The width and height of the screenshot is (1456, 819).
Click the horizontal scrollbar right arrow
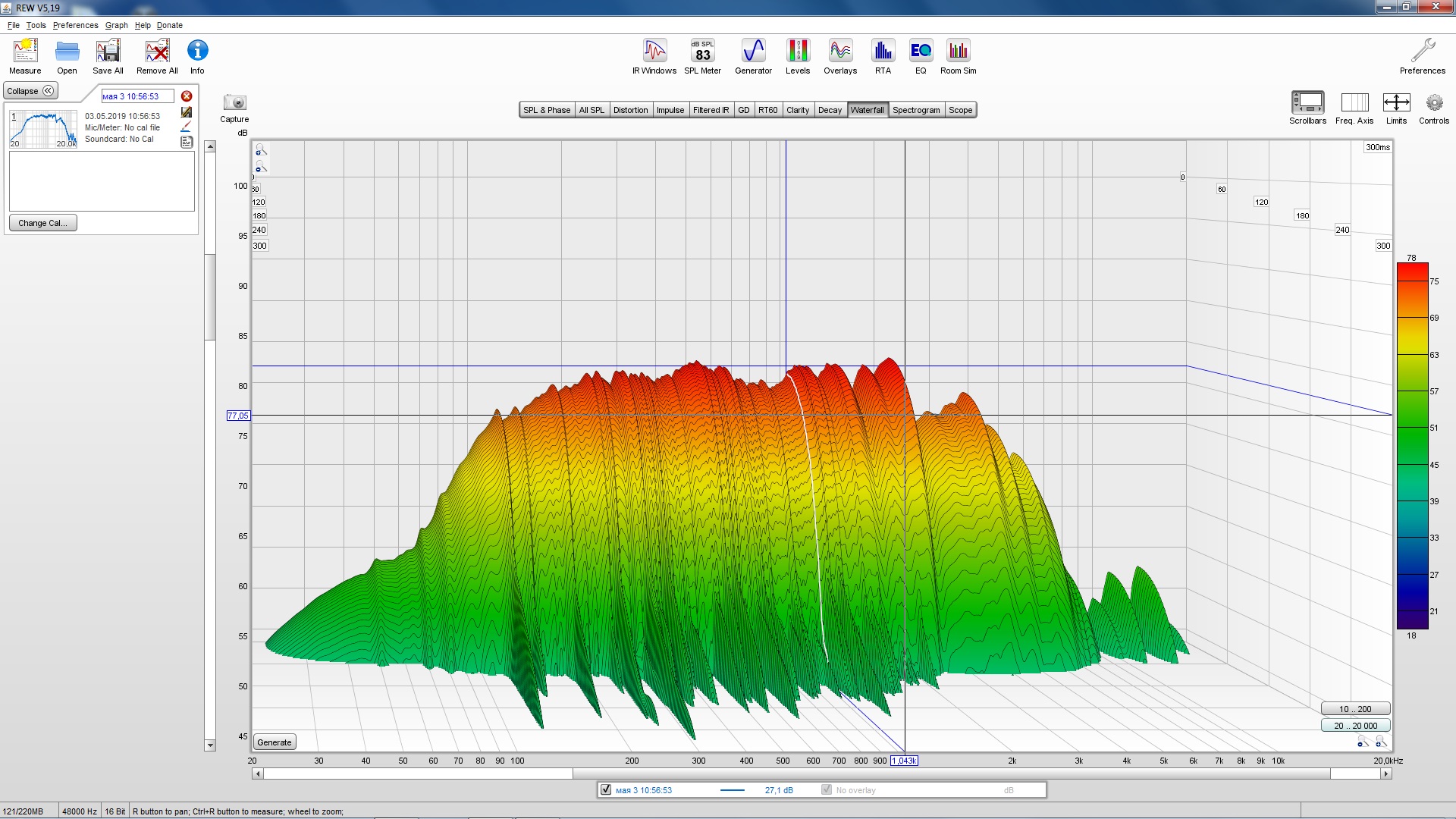[1386, 773]
